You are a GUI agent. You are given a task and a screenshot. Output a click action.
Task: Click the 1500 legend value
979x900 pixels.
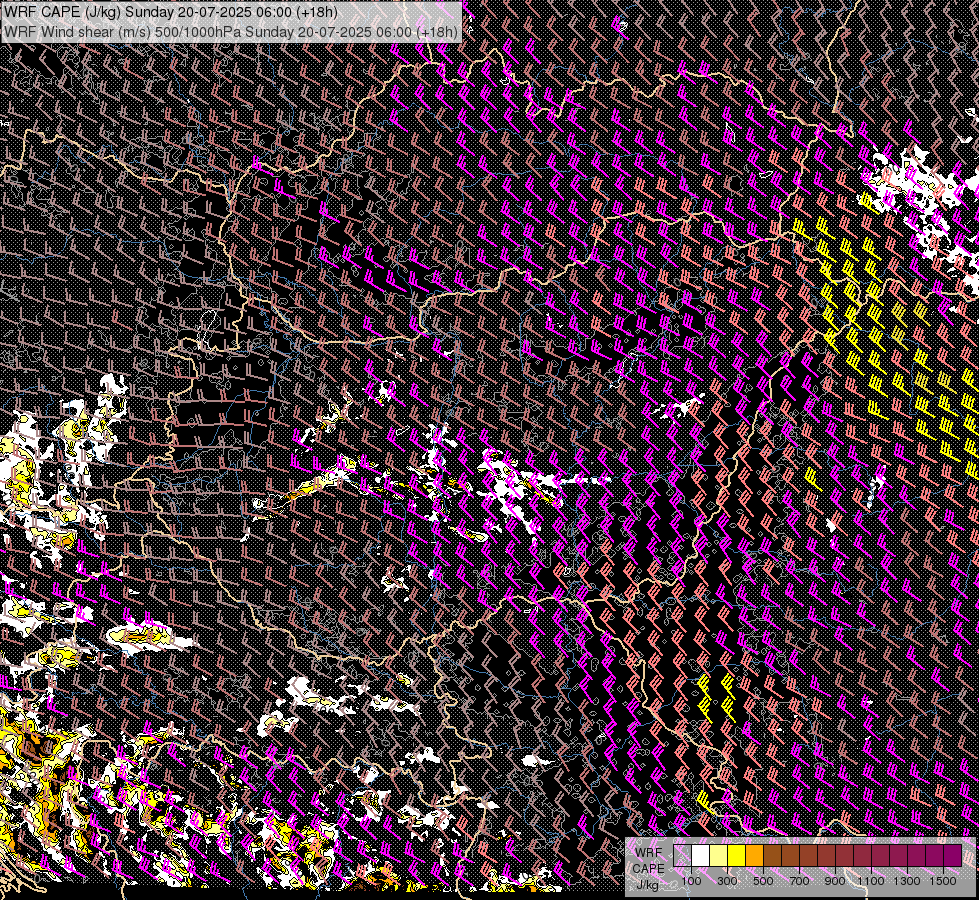[x=943, y=881]
